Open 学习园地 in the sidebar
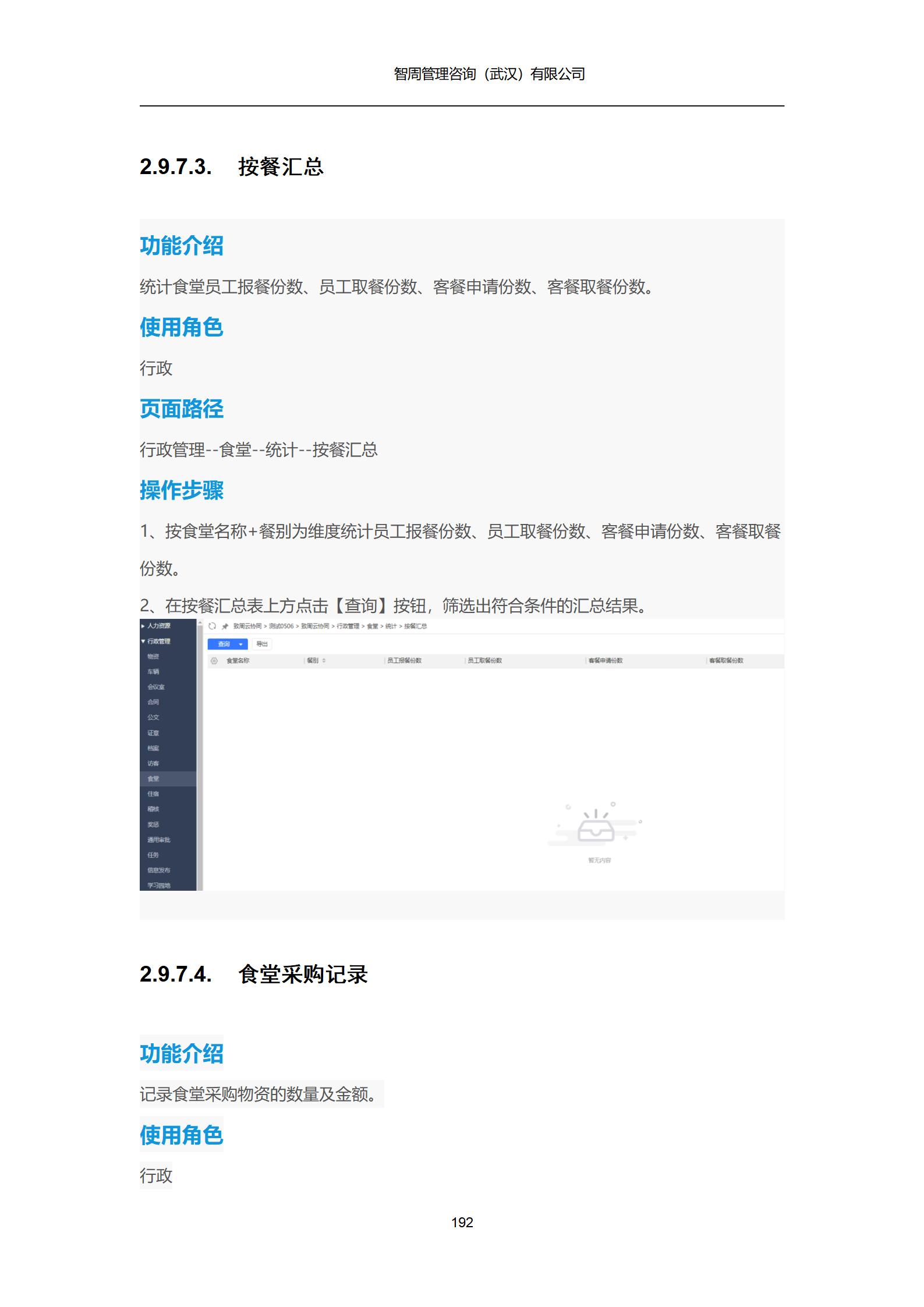 tap(159, 885)
